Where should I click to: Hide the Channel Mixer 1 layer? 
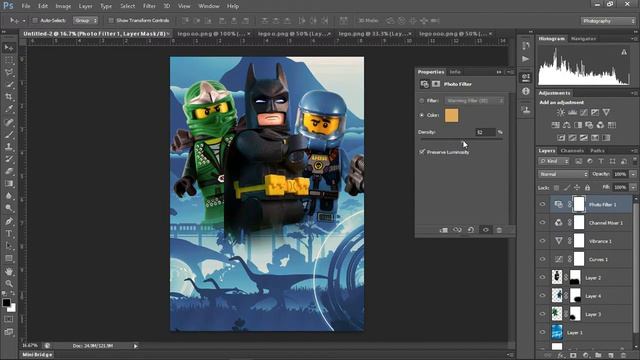point(542,222)
